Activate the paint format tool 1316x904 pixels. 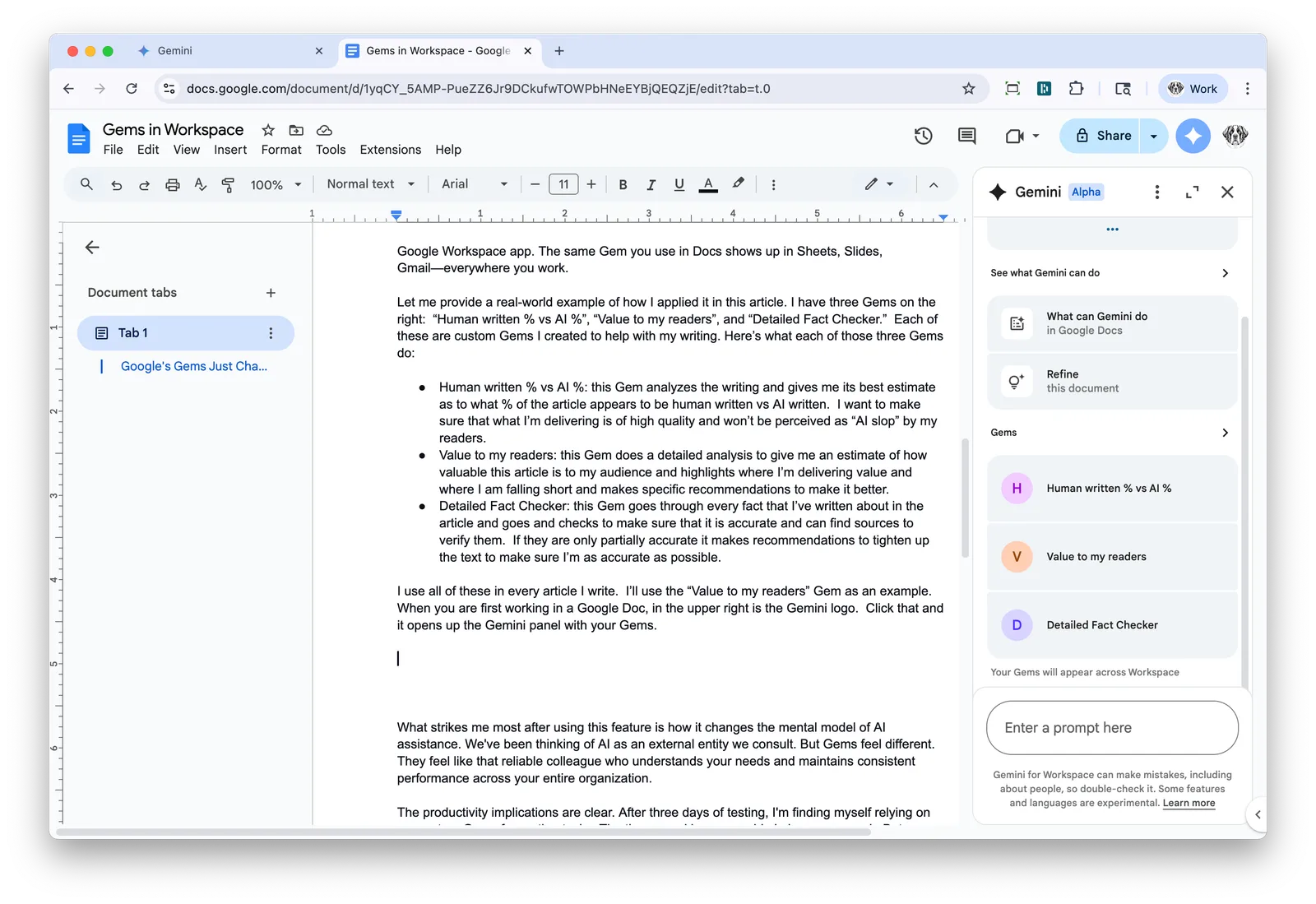tap(228, 185)
